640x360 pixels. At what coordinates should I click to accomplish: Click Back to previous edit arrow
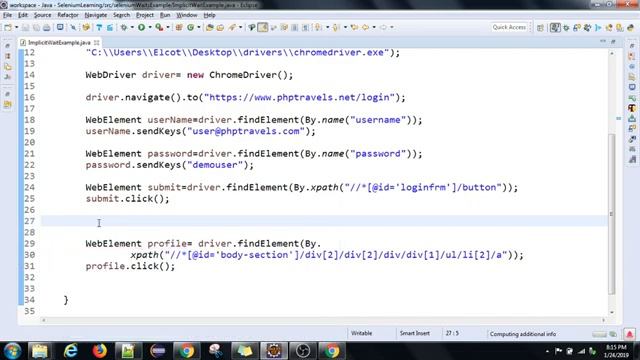[x=354, y=27]
